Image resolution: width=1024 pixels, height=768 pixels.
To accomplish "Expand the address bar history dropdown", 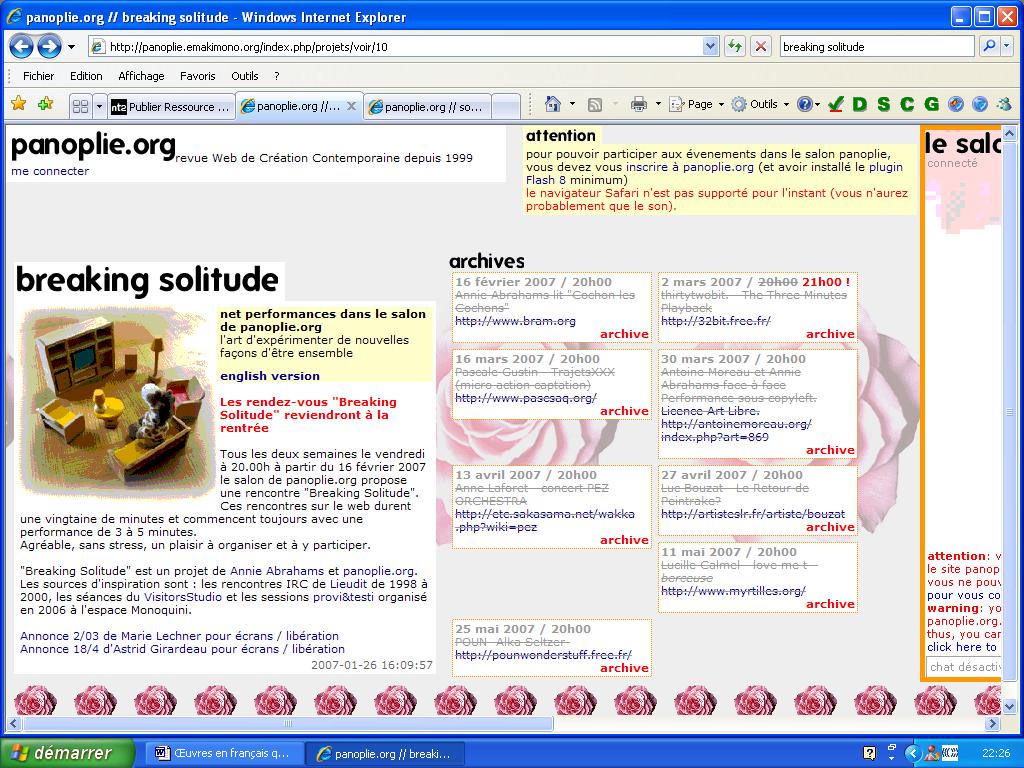I will tap(711, 46).
